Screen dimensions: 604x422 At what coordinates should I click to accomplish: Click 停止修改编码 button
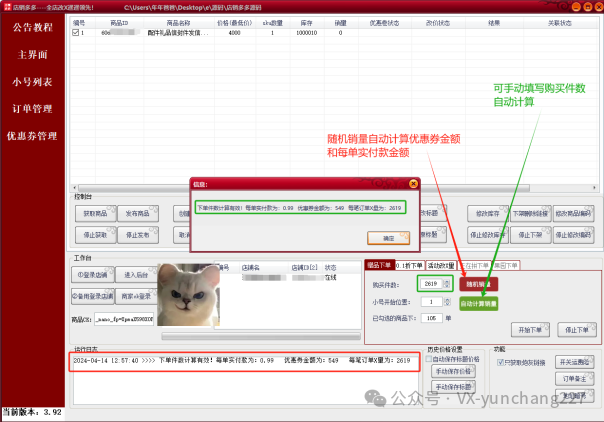tap(573, 235)
